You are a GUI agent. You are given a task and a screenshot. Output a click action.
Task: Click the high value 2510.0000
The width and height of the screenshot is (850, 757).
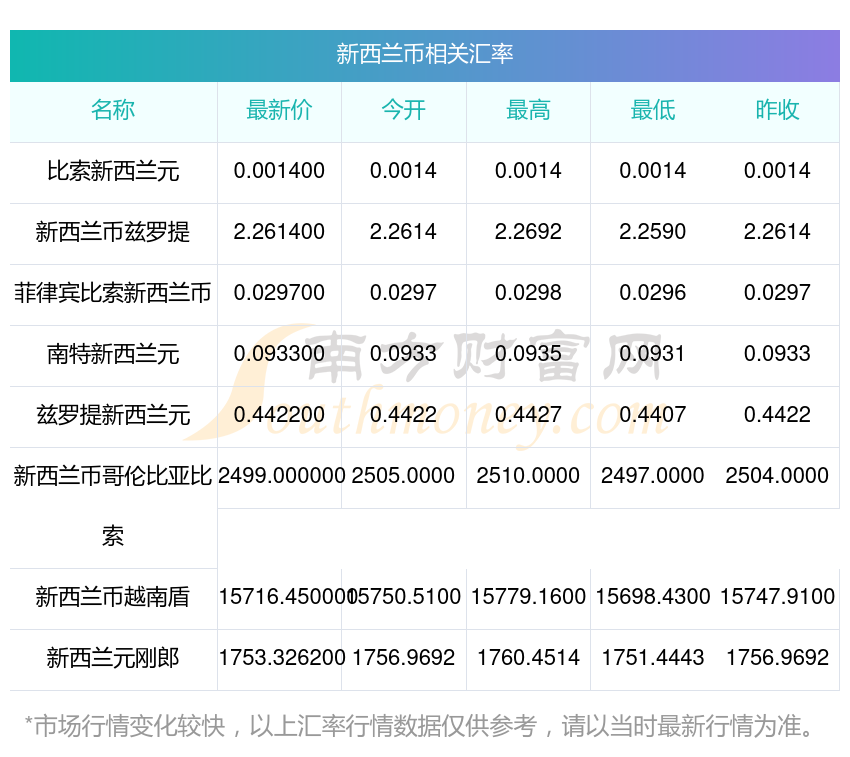pos(528,476)
